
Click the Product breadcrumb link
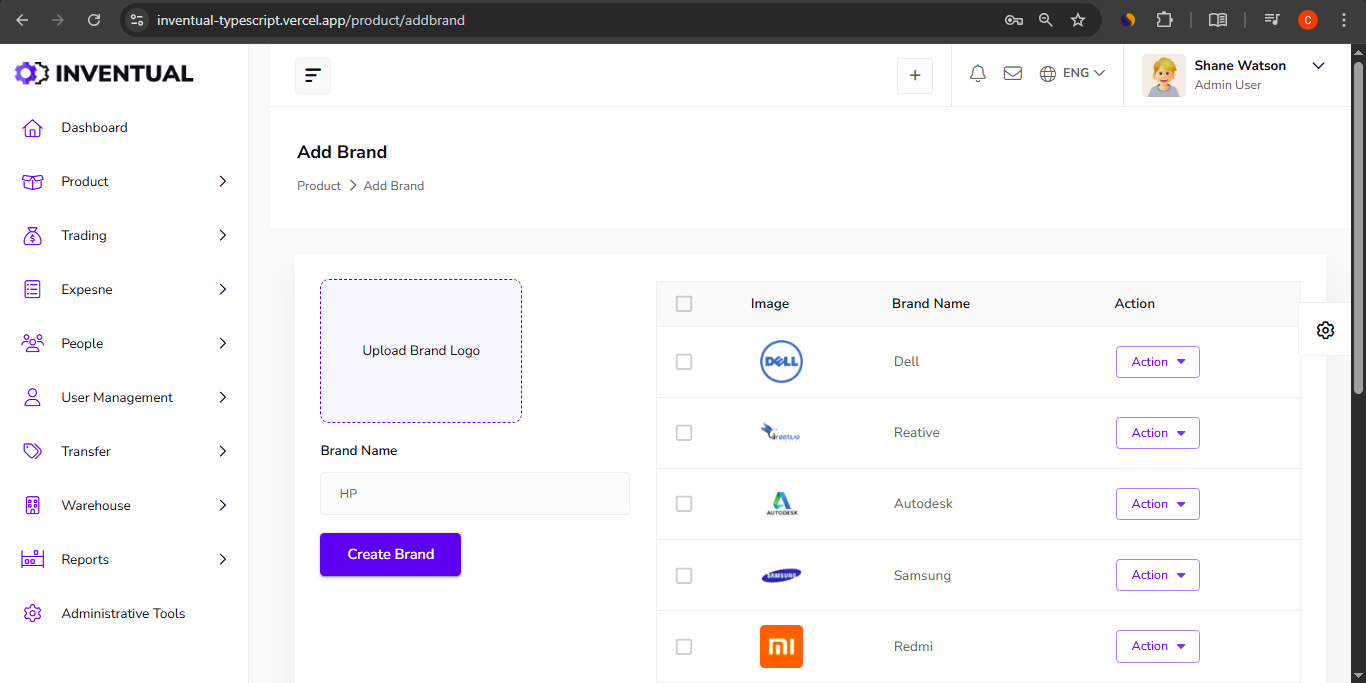(319, 186)
